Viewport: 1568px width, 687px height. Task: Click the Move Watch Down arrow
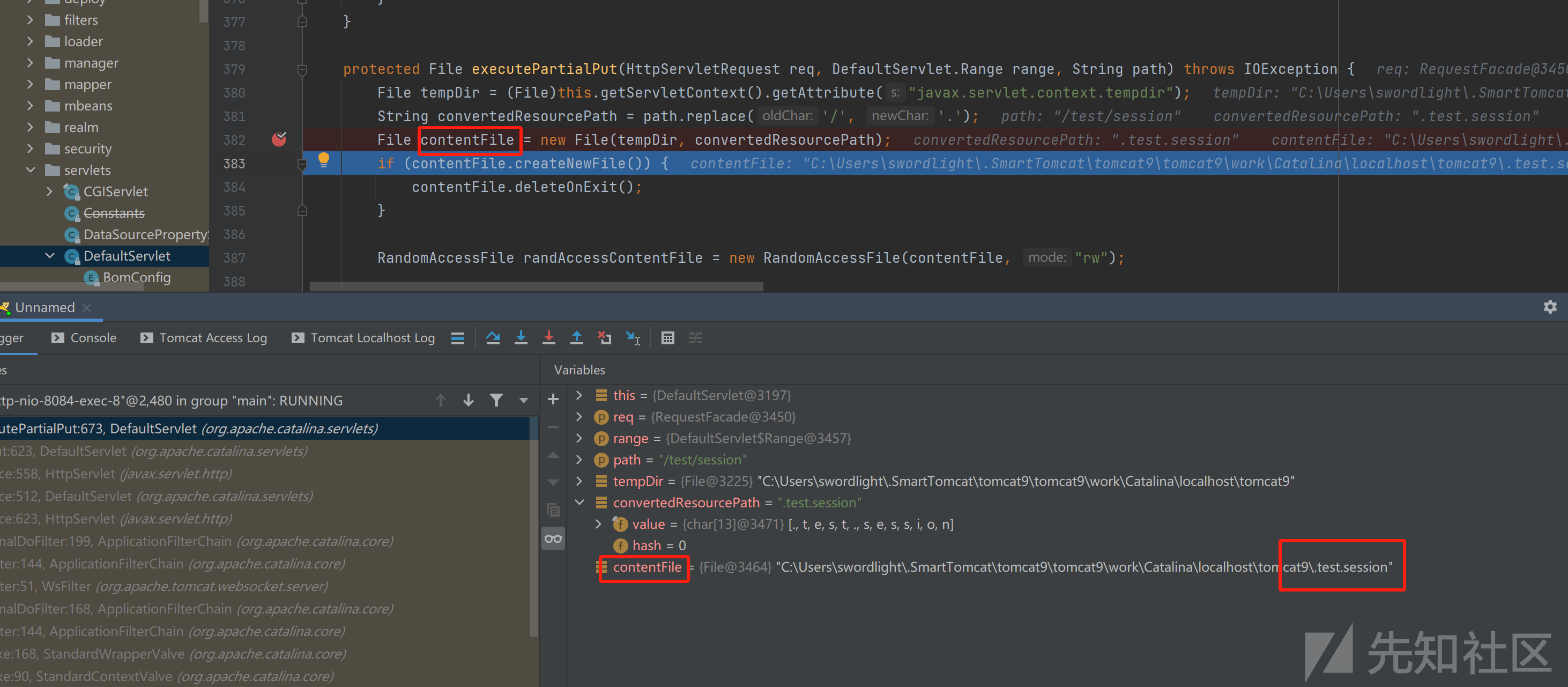553,482
